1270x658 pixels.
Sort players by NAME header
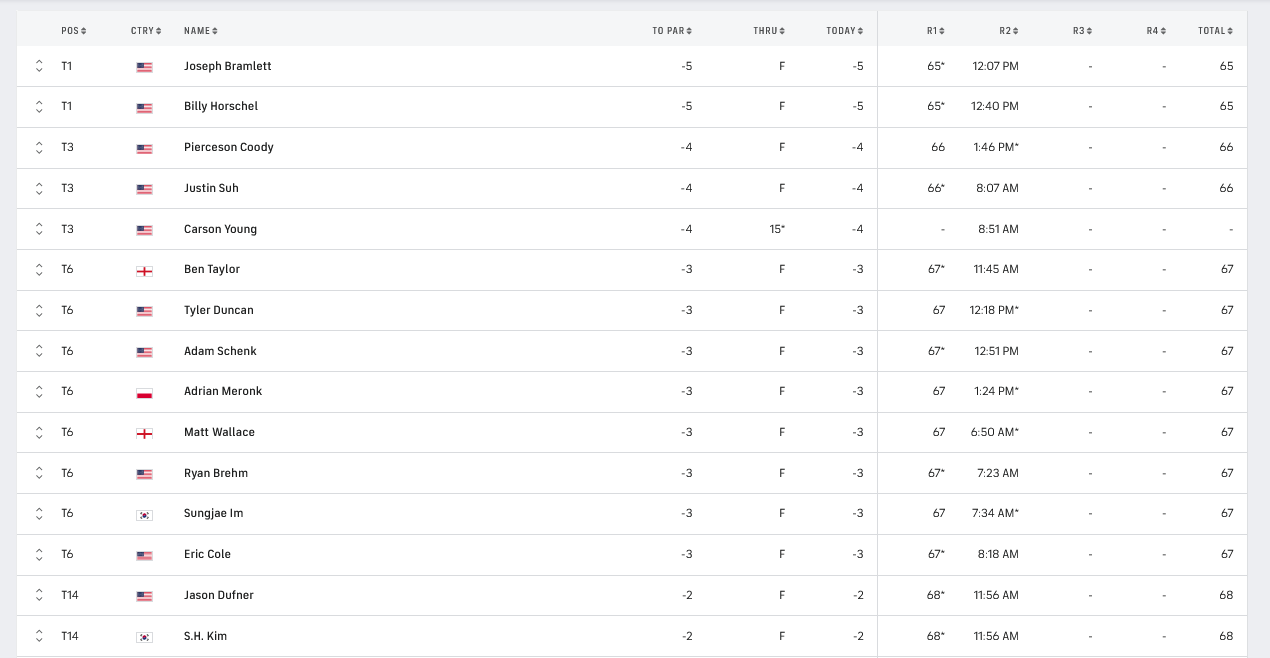point(200,31)
